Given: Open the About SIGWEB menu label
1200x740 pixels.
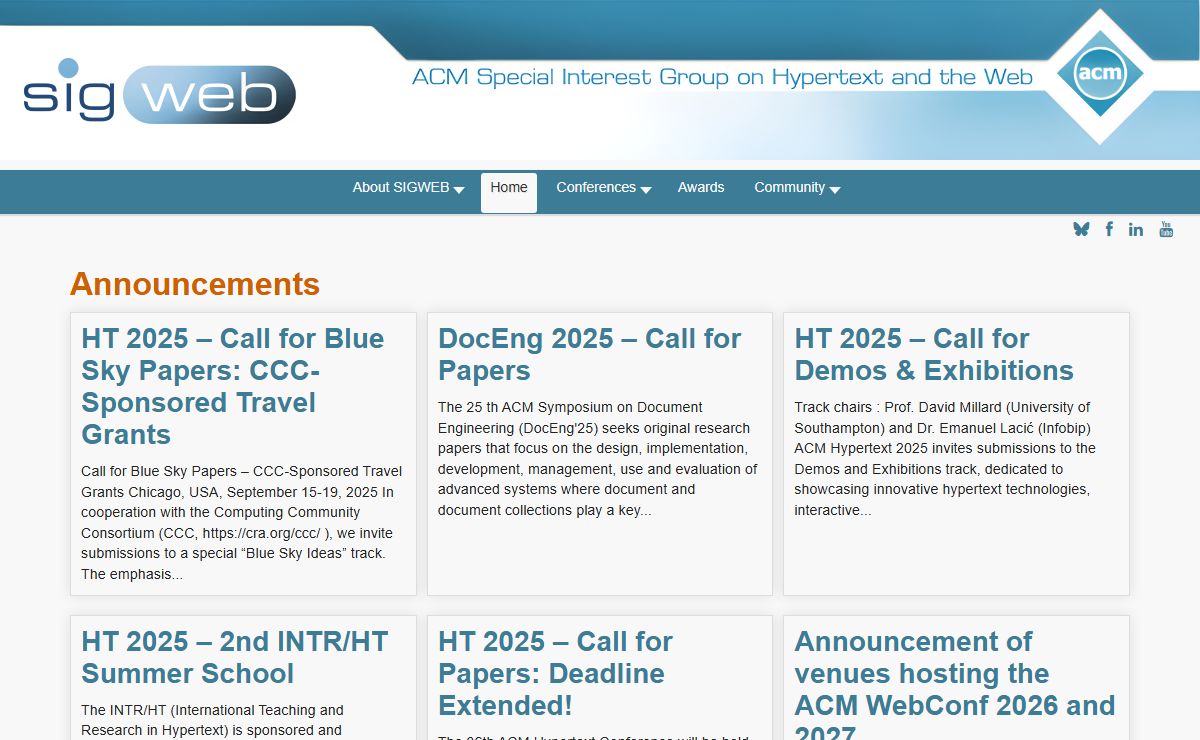Looking at the screenshot, I should [401, 187].
